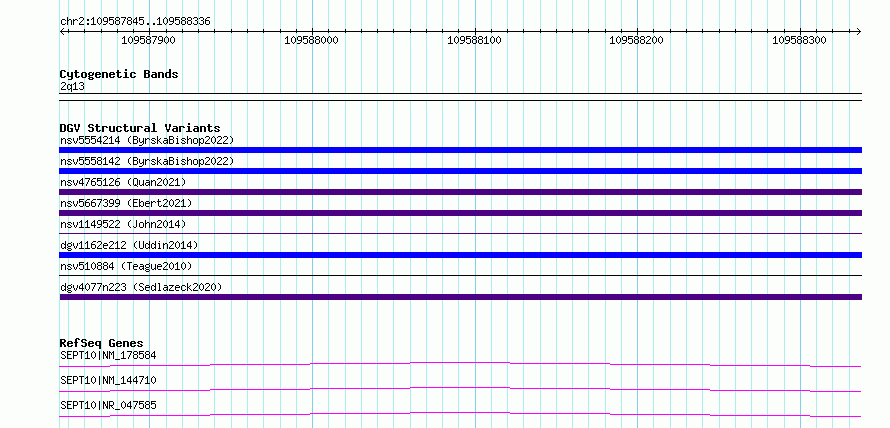Open variant dgv1162e212 (Uddin2014) label

(129, 245)
